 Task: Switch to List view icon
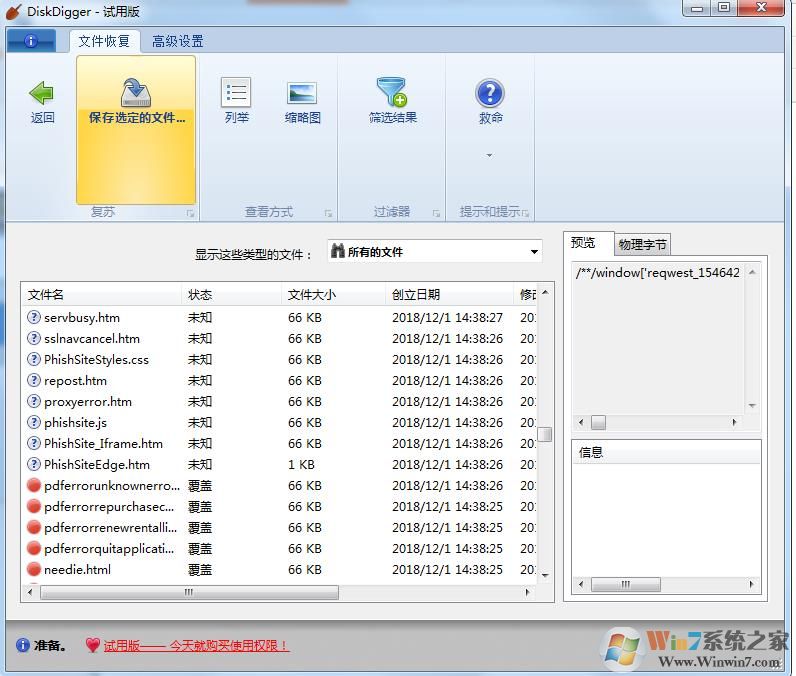236,94
